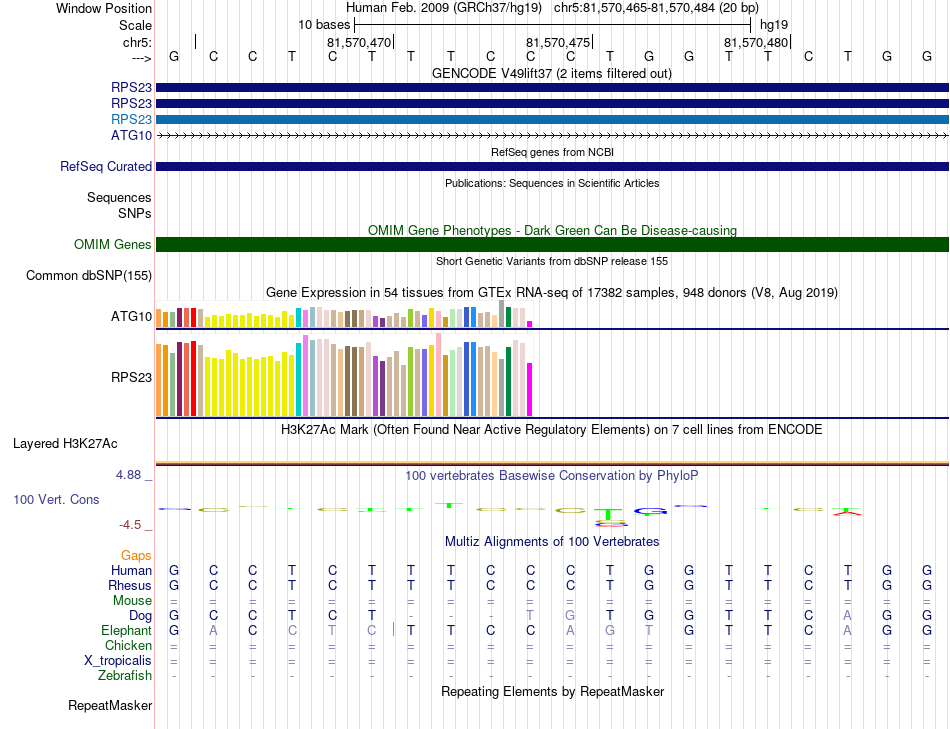Click the Rhesus alignment row label
Screen dimensions: 950x729
point(130,585)
